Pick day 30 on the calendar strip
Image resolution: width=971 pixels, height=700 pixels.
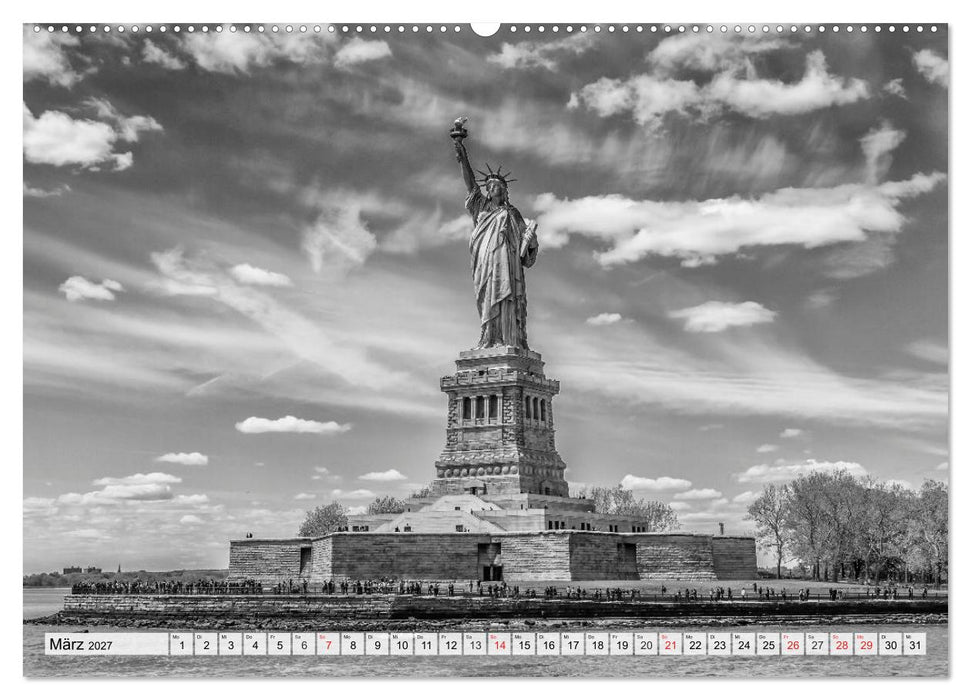pos(891,644)
